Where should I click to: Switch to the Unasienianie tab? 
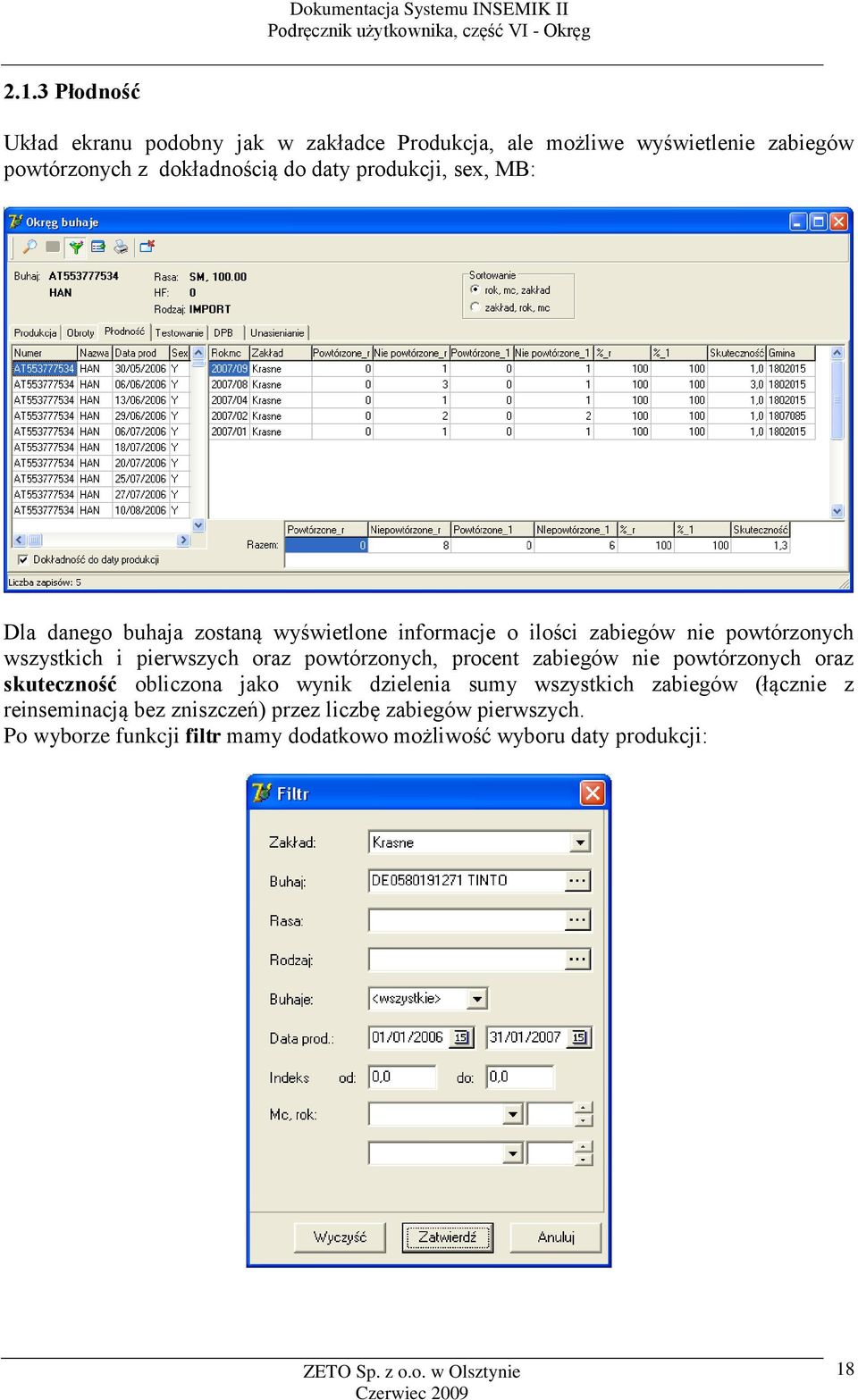point(277,333)
